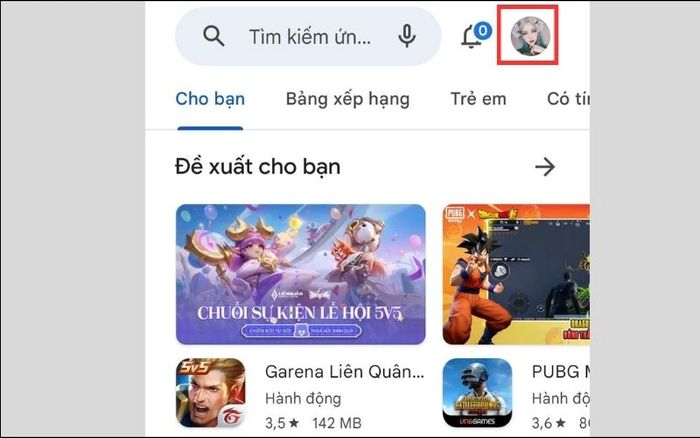
Task: Tap the magnifying glass search icon
Action: 213,36
